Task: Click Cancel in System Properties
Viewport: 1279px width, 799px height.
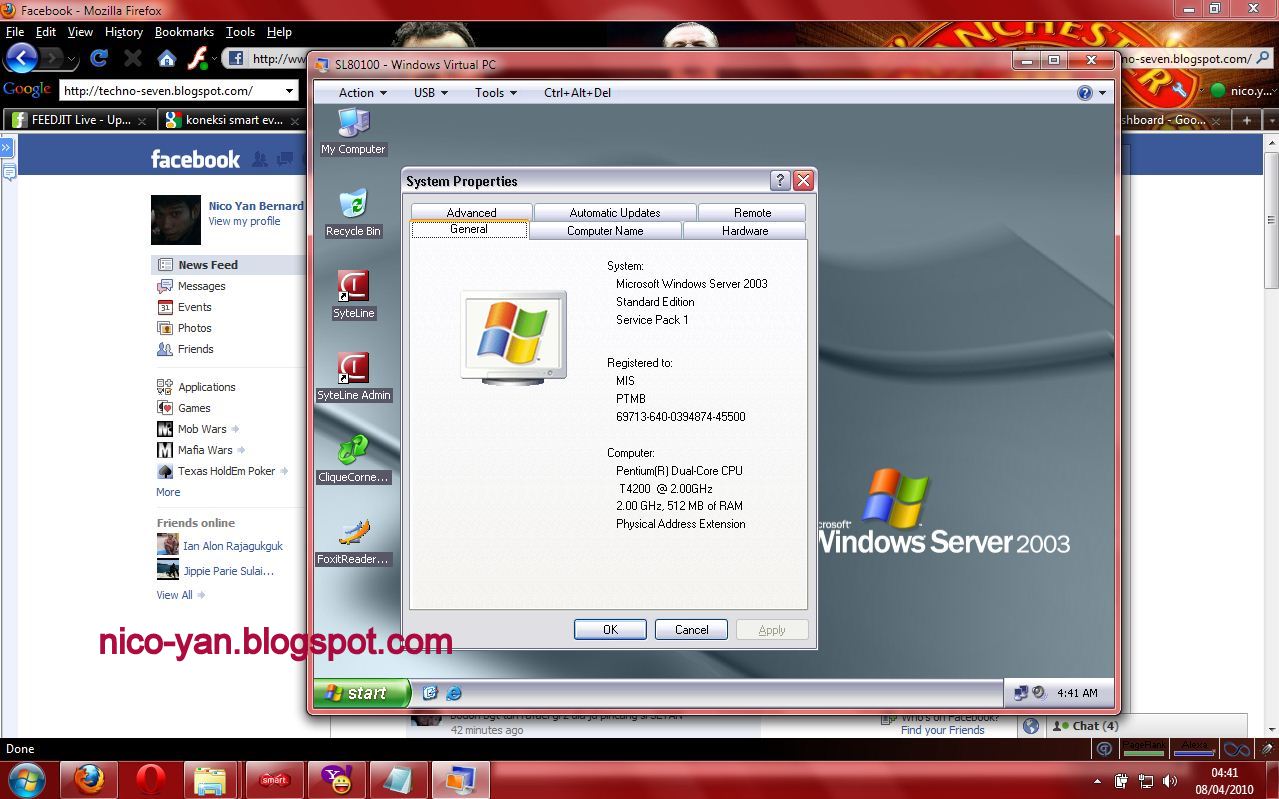Action: pos(691,629)
